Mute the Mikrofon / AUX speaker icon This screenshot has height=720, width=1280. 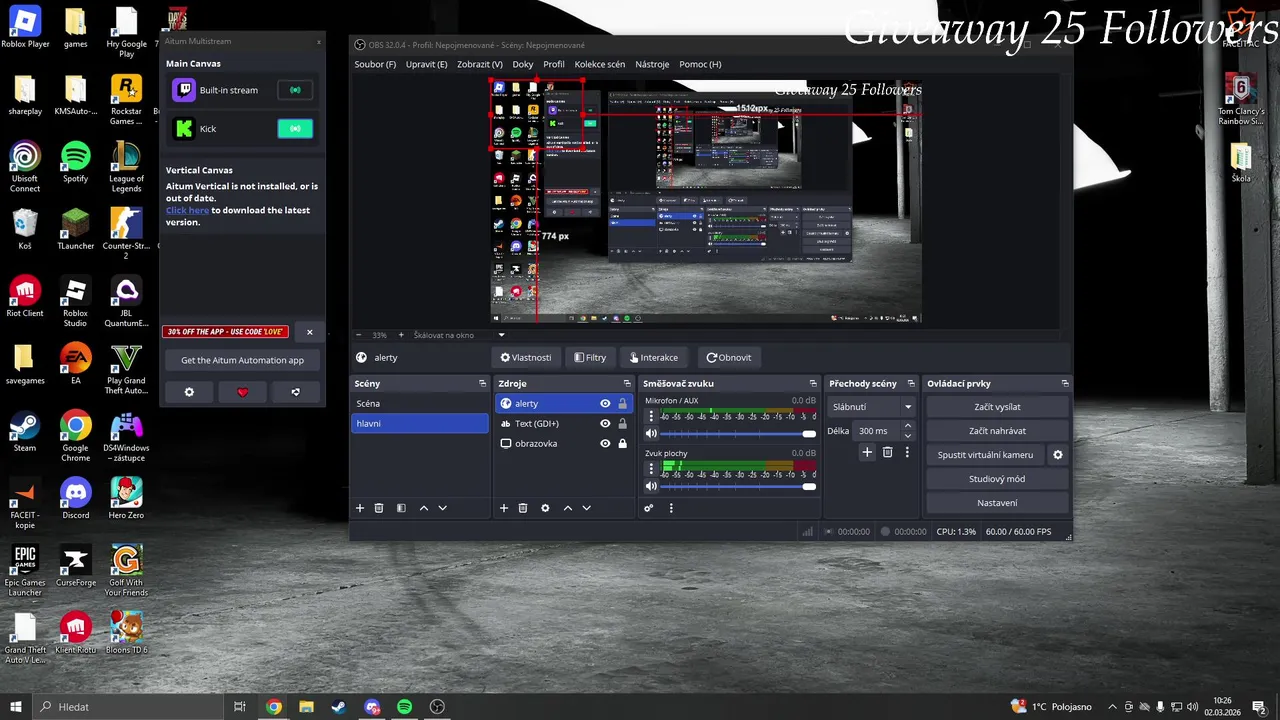pos(651,434)
